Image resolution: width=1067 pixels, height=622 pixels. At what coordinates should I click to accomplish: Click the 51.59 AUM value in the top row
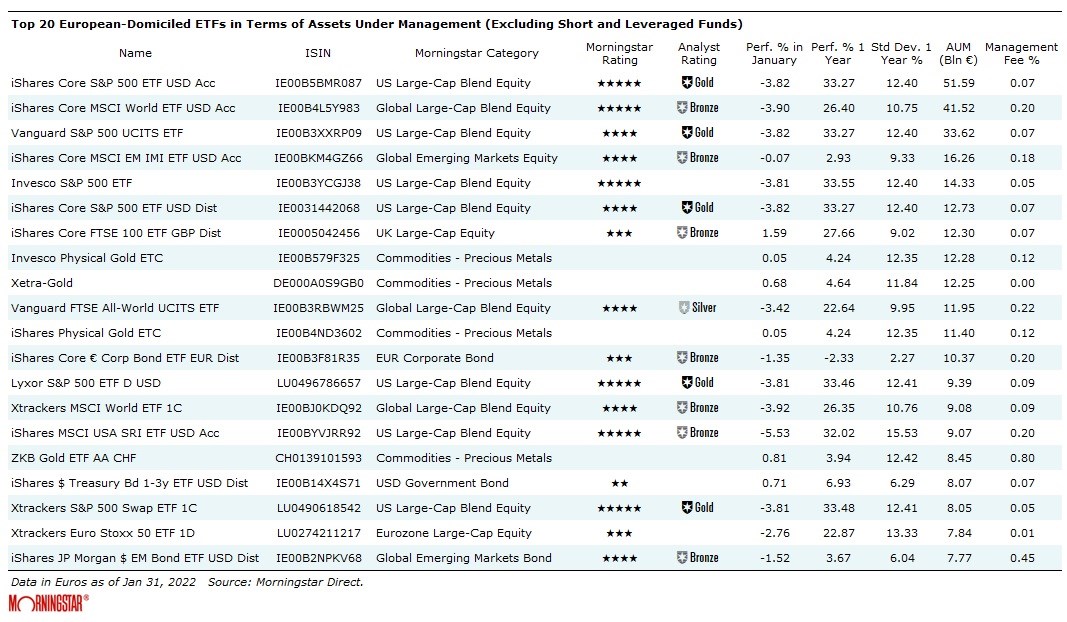[x=958, y=83]
